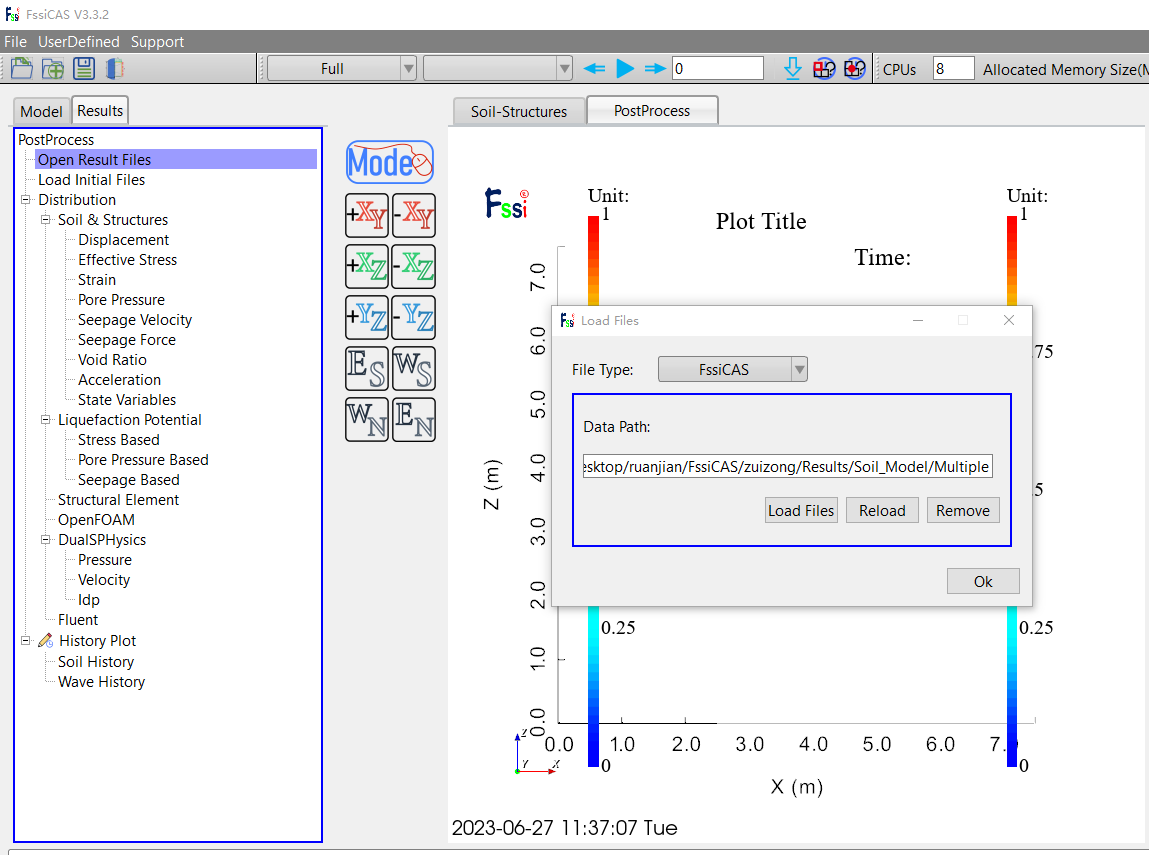Click the History Plot pencil icon
This screenshot has height=855, width=1149.
[x=45, y=640]
